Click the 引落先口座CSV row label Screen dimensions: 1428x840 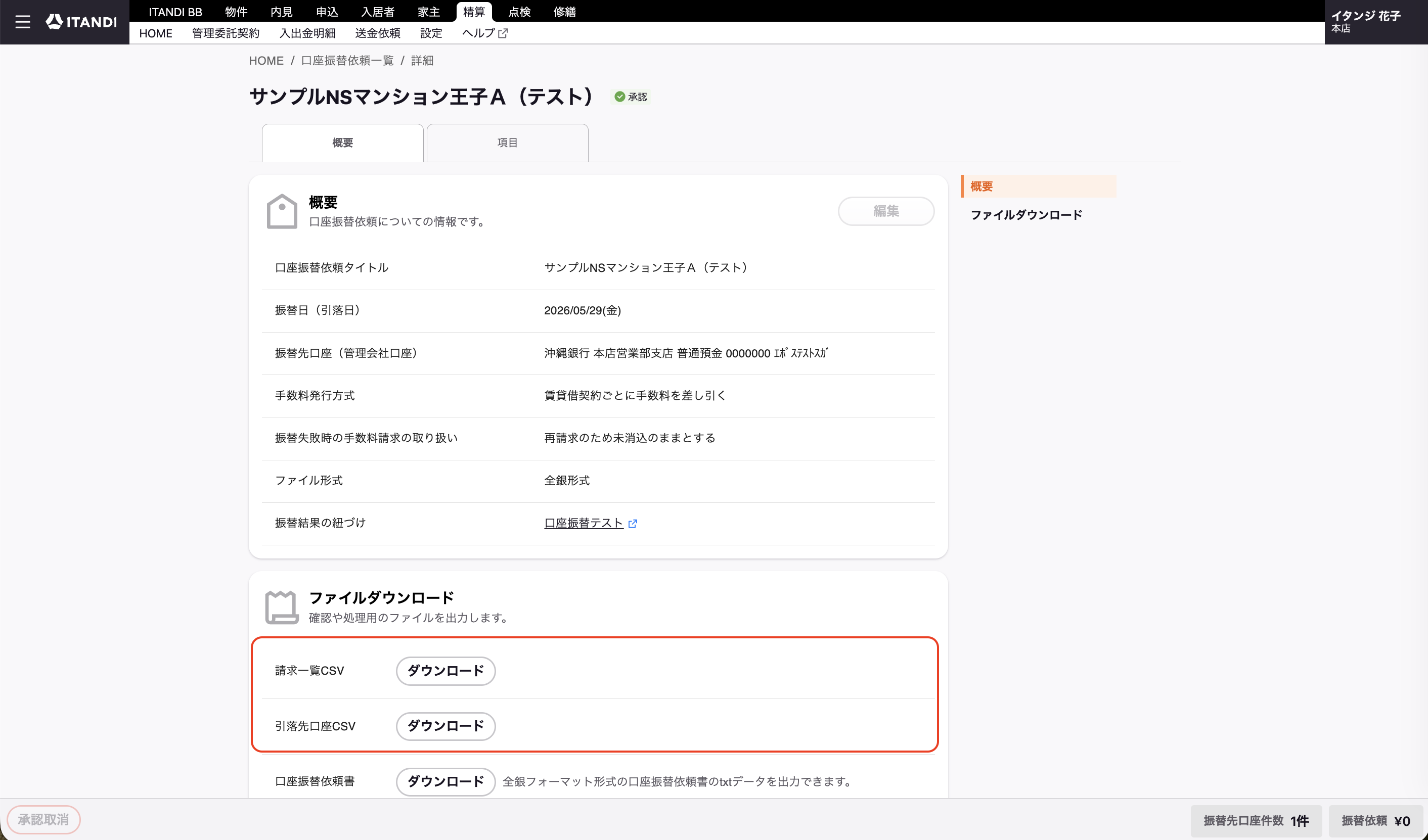315,726
